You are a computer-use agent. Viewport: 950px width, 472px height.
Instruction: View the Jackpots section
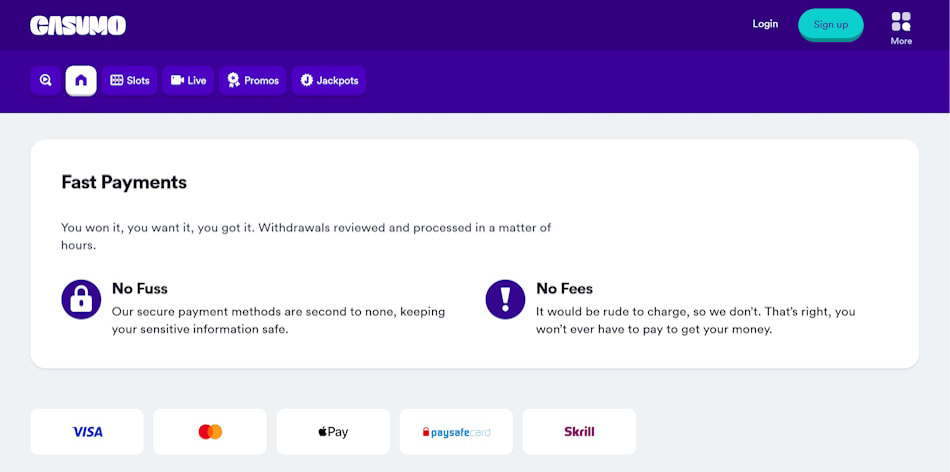(x=329, y=80)
